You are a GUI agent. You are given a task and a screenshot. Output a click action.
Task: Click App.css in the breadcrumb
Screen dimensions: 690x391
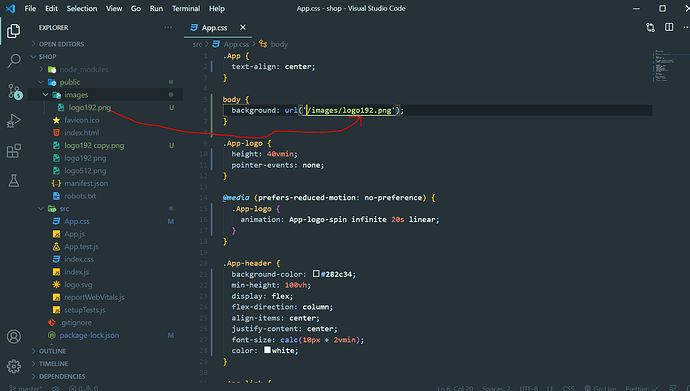pyautogui.click(x=236, y=44)
